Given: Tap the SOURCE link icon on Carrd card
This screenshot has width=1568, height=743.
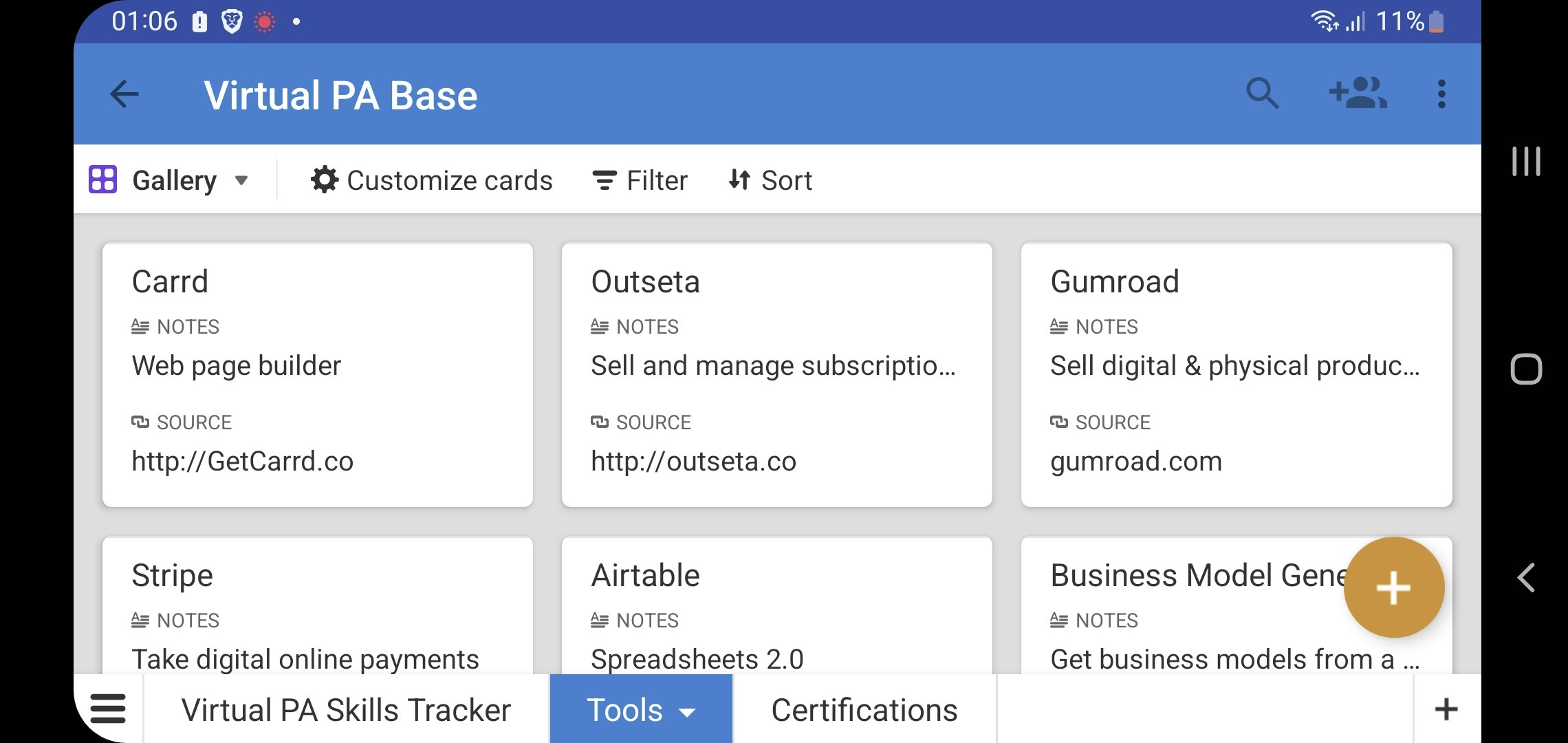Looking at the screenshot, I should 140,422.
